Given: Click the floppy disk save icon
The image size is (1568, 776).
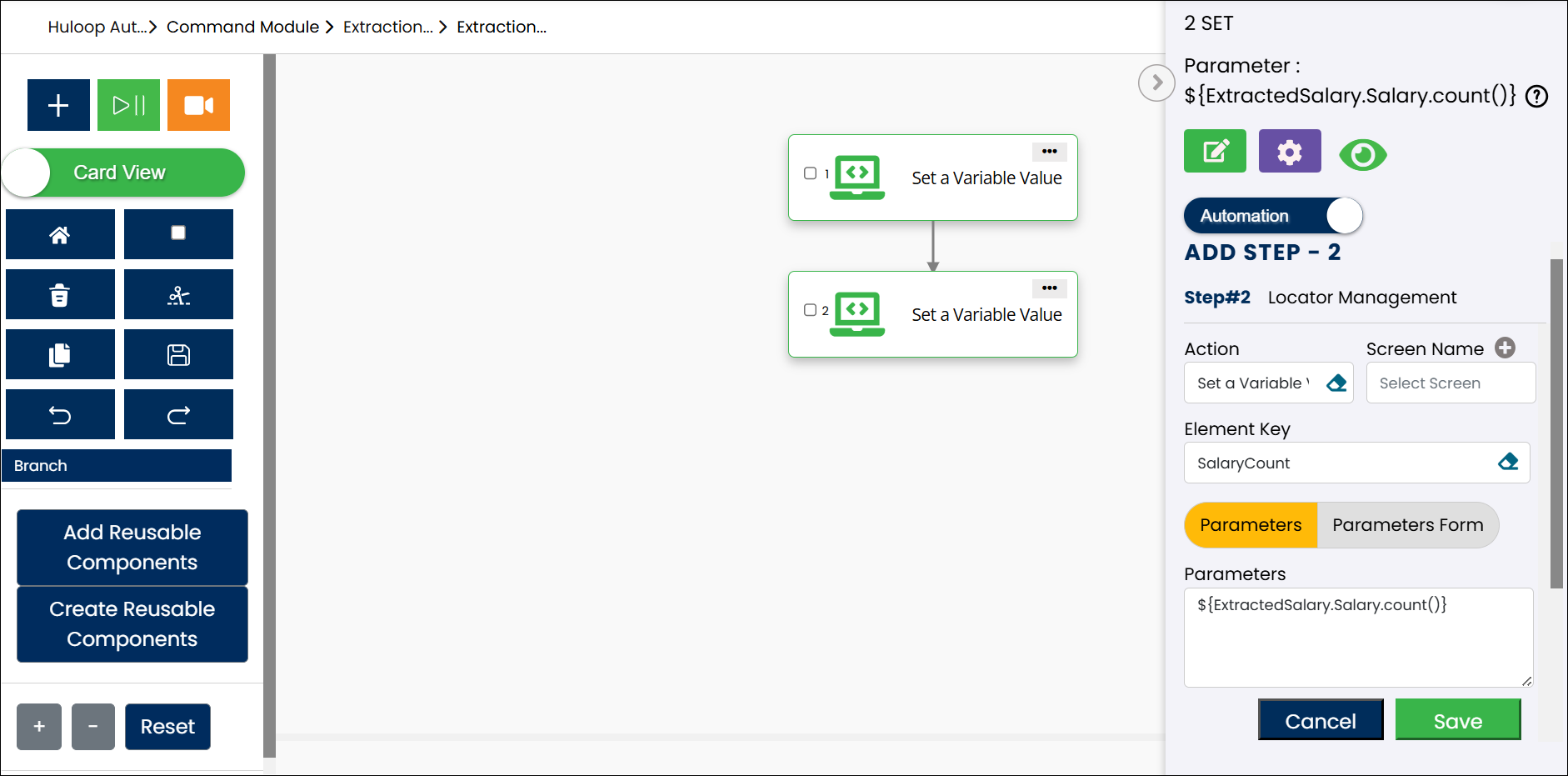Looking at the screenshot, I should point(178,355).
